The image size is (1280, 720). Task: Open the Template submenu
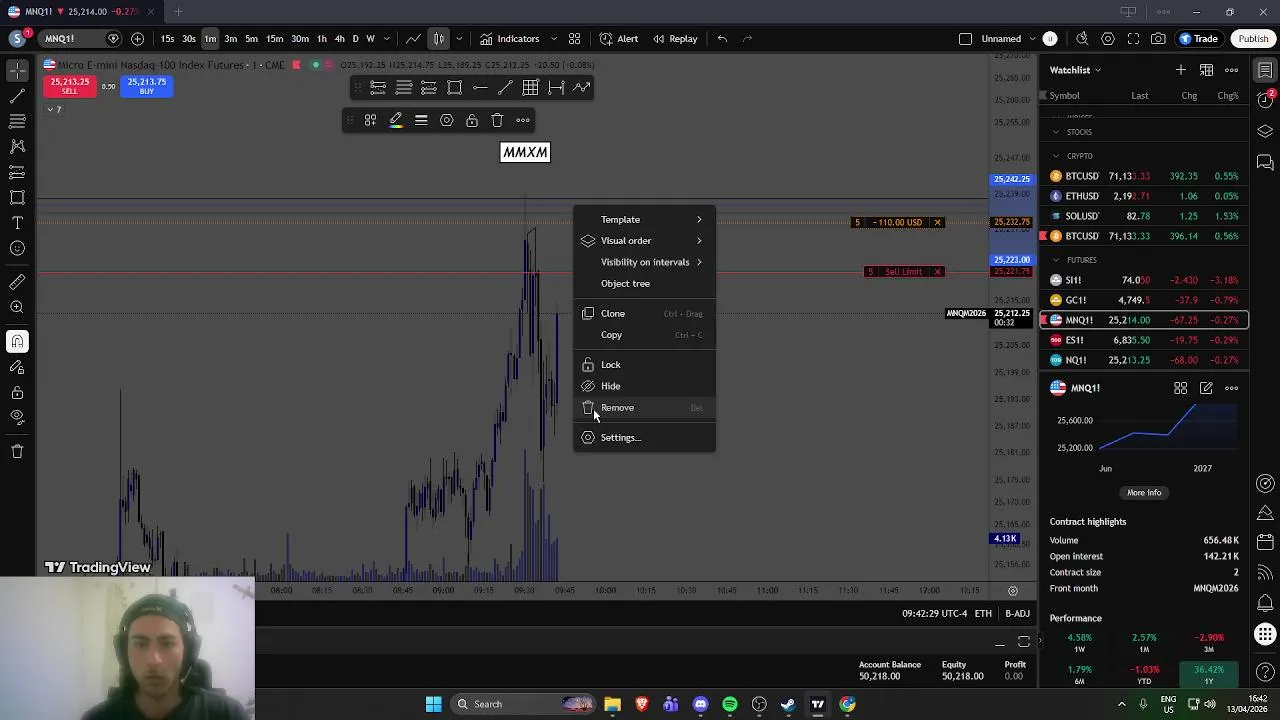click(644, 220)
